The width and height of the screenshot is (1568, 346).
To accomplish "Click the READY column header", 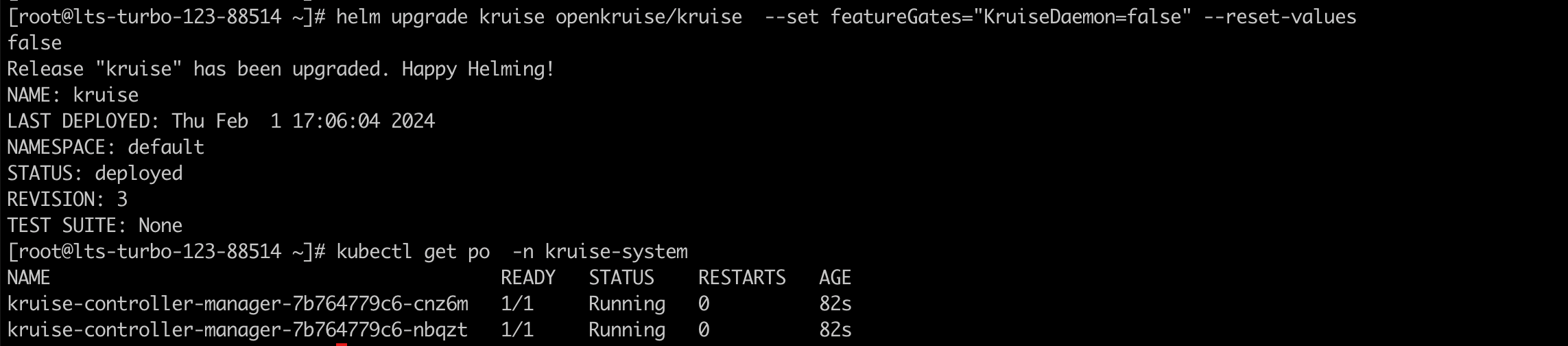I will [x=527, y=277].
